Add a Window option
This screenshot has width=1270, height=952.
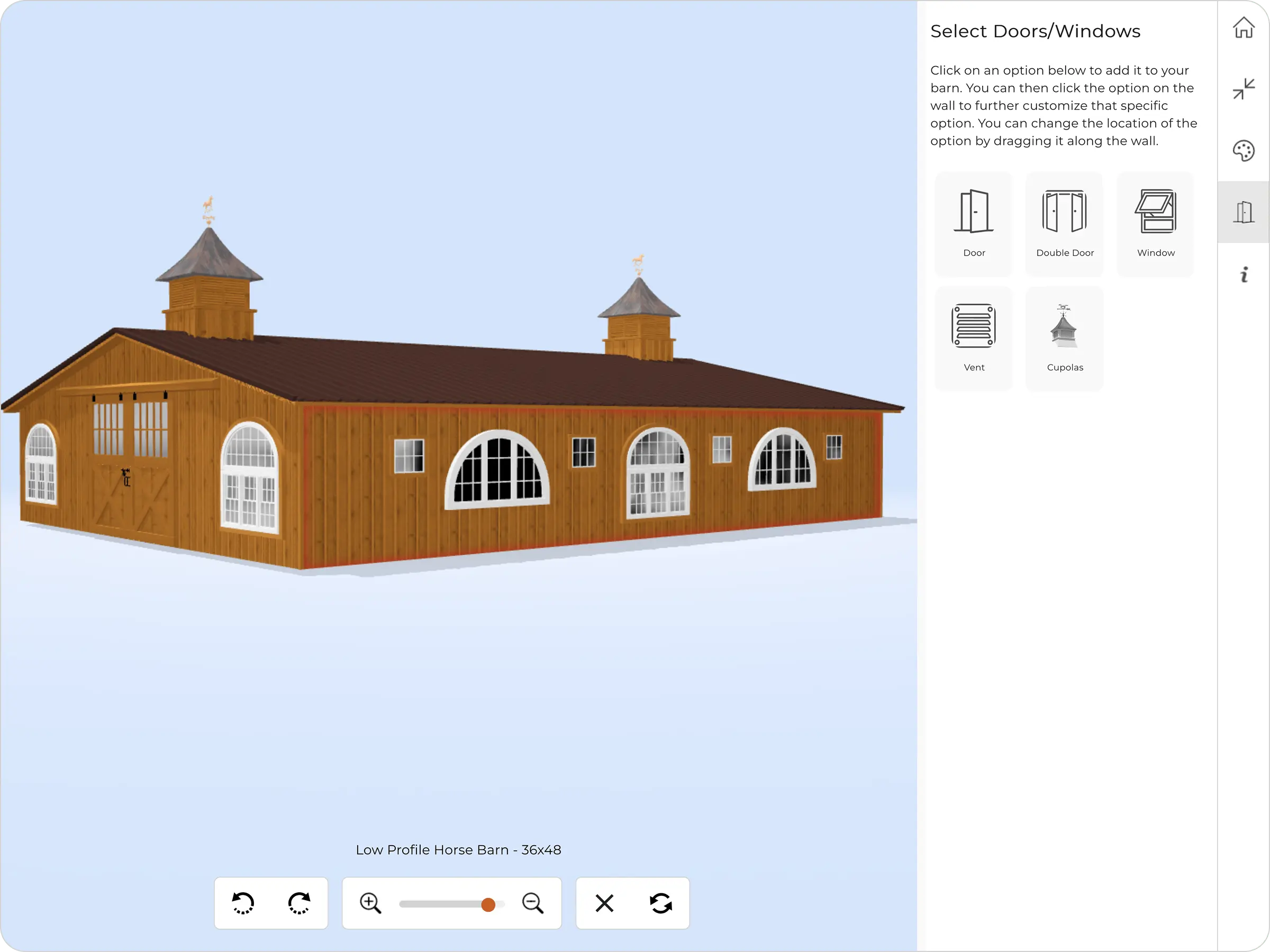tap(1155, 224)
